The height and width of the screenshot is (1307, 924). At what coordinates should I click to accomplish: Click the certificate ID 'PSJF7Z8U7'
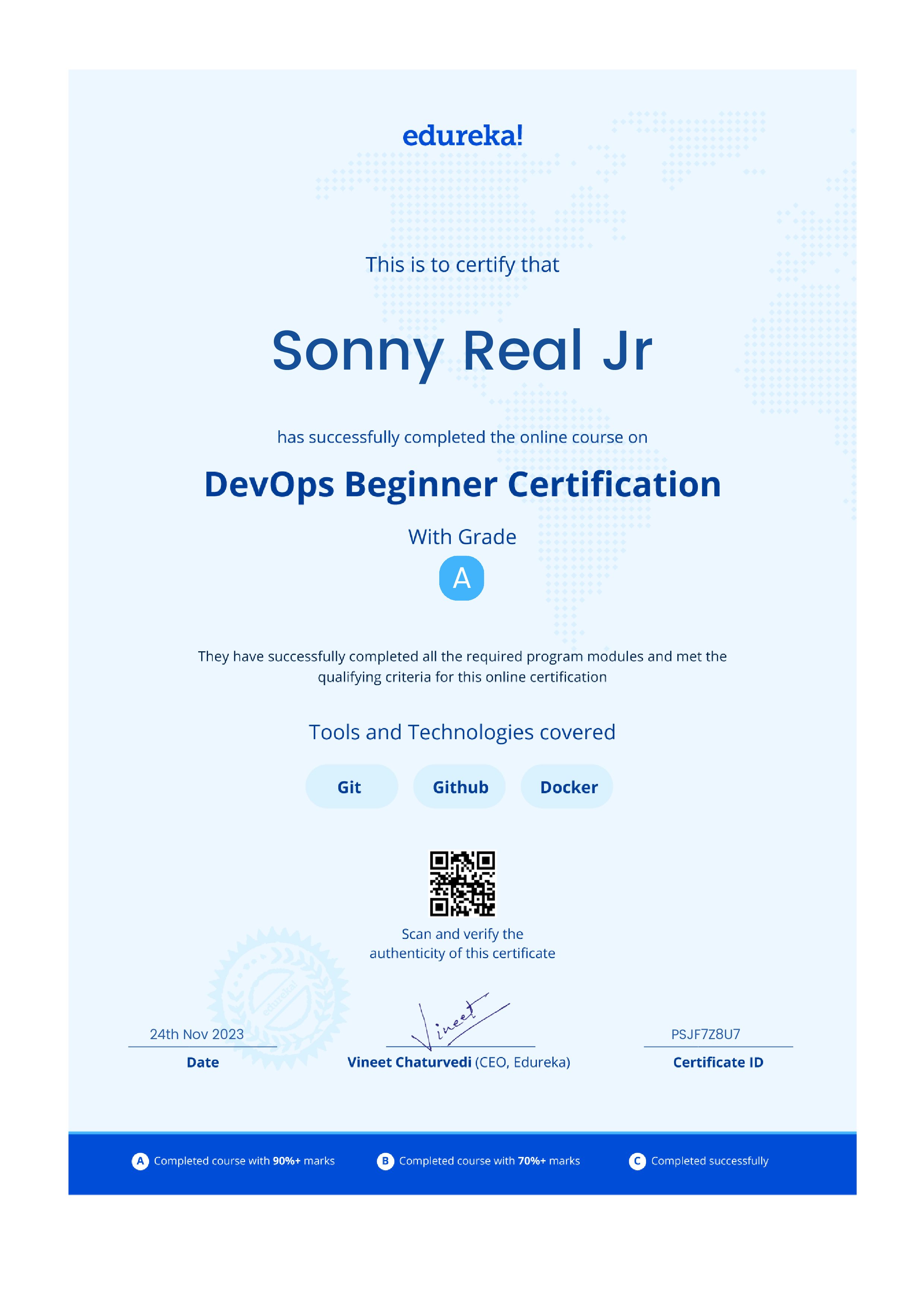tap(705, 1034)
